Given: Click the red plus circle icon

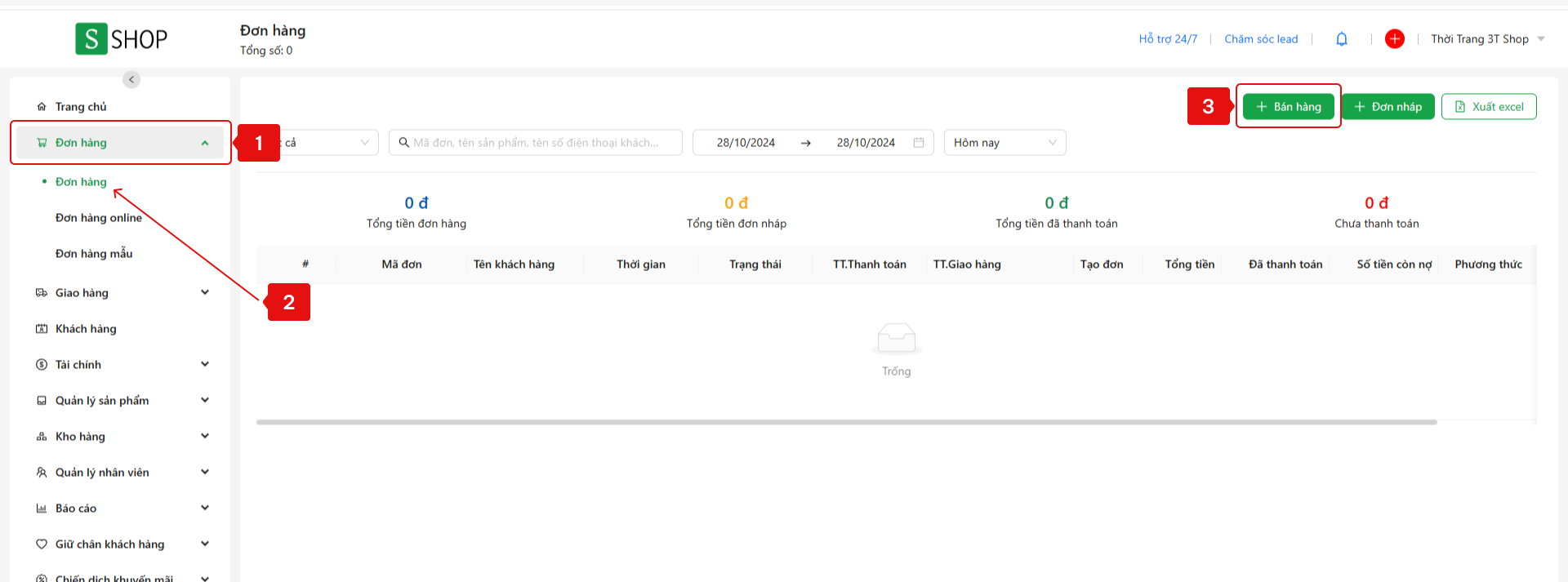Looking at the screenshot, I should click(x=1395, y=38).
